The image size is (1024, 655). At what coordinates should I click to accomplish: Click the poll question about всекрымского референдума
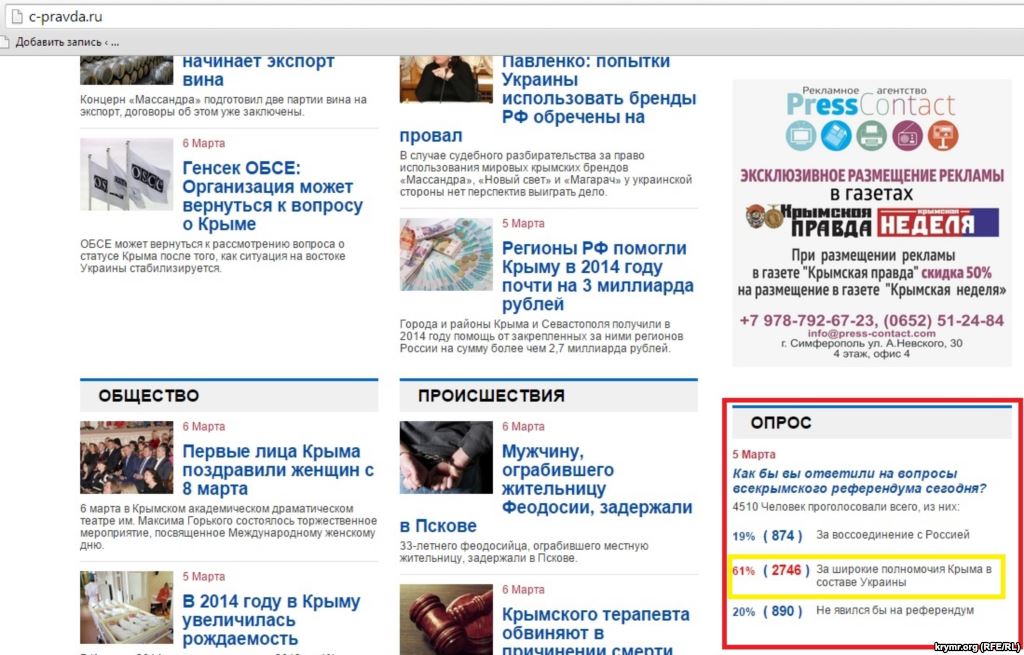pos(859,481)
